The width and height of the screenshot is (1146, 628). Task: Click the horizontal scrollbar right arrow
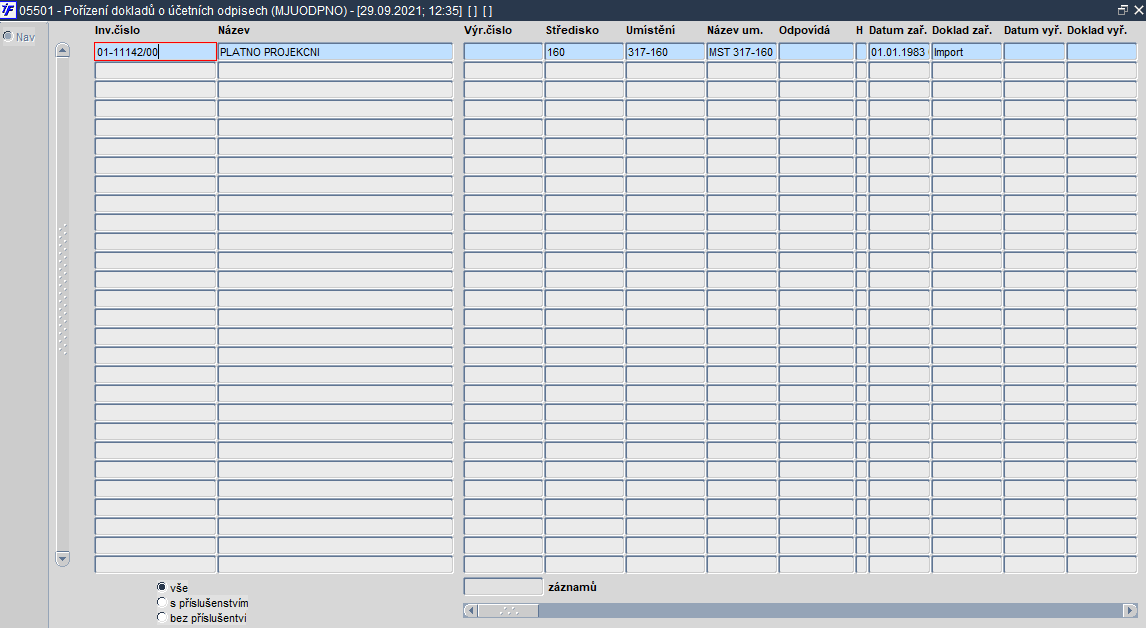(1130, 610)
